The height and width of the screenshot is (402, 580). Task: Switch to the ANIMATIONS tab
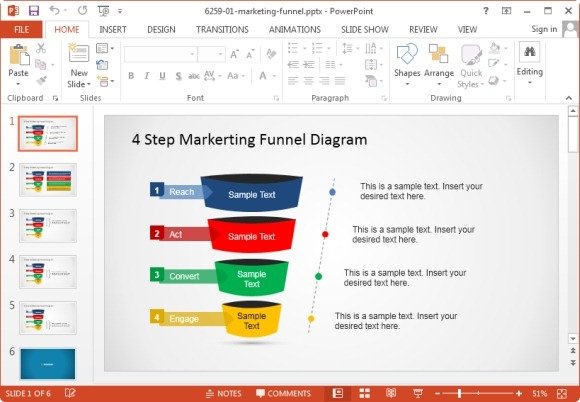[294, 30]
